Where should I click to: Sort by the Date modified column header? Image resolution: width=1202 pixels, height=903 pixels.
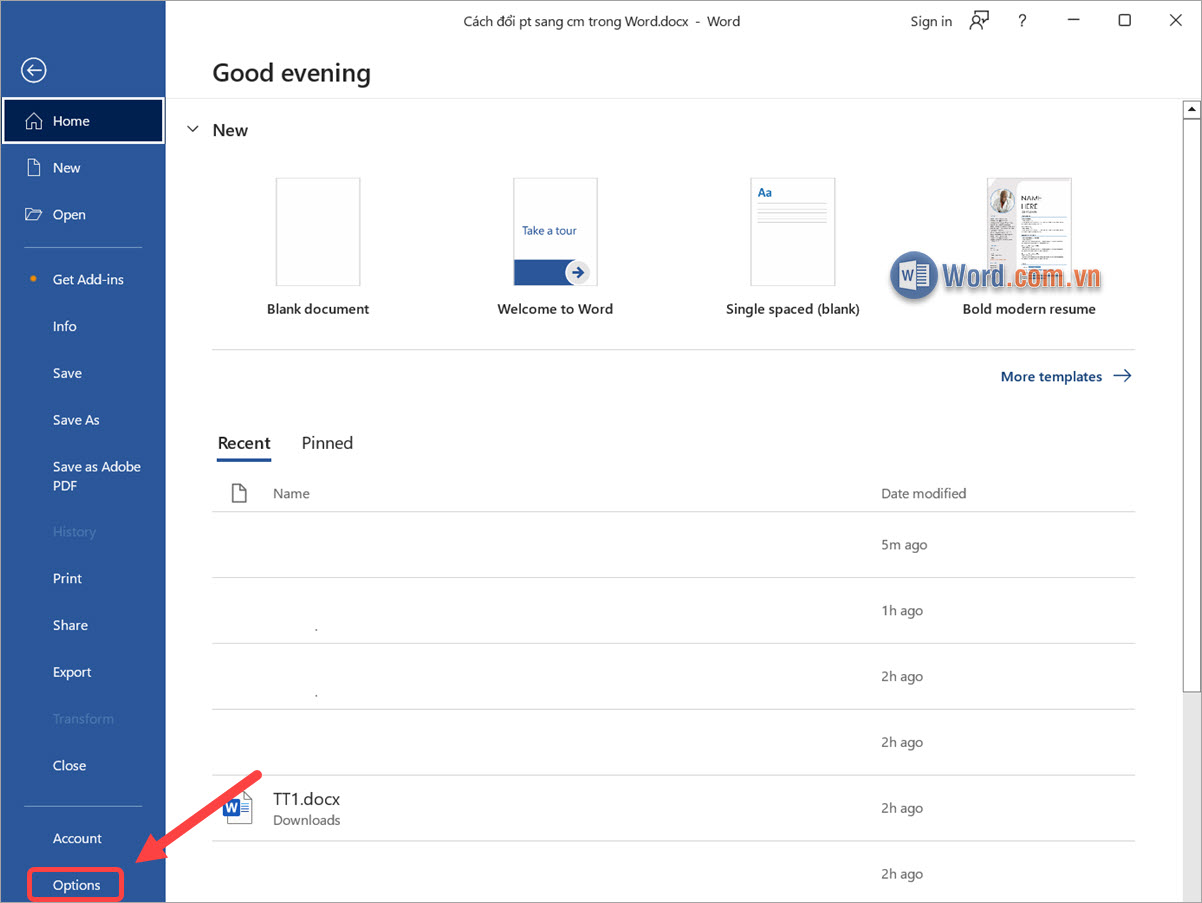tap(923, 493)
